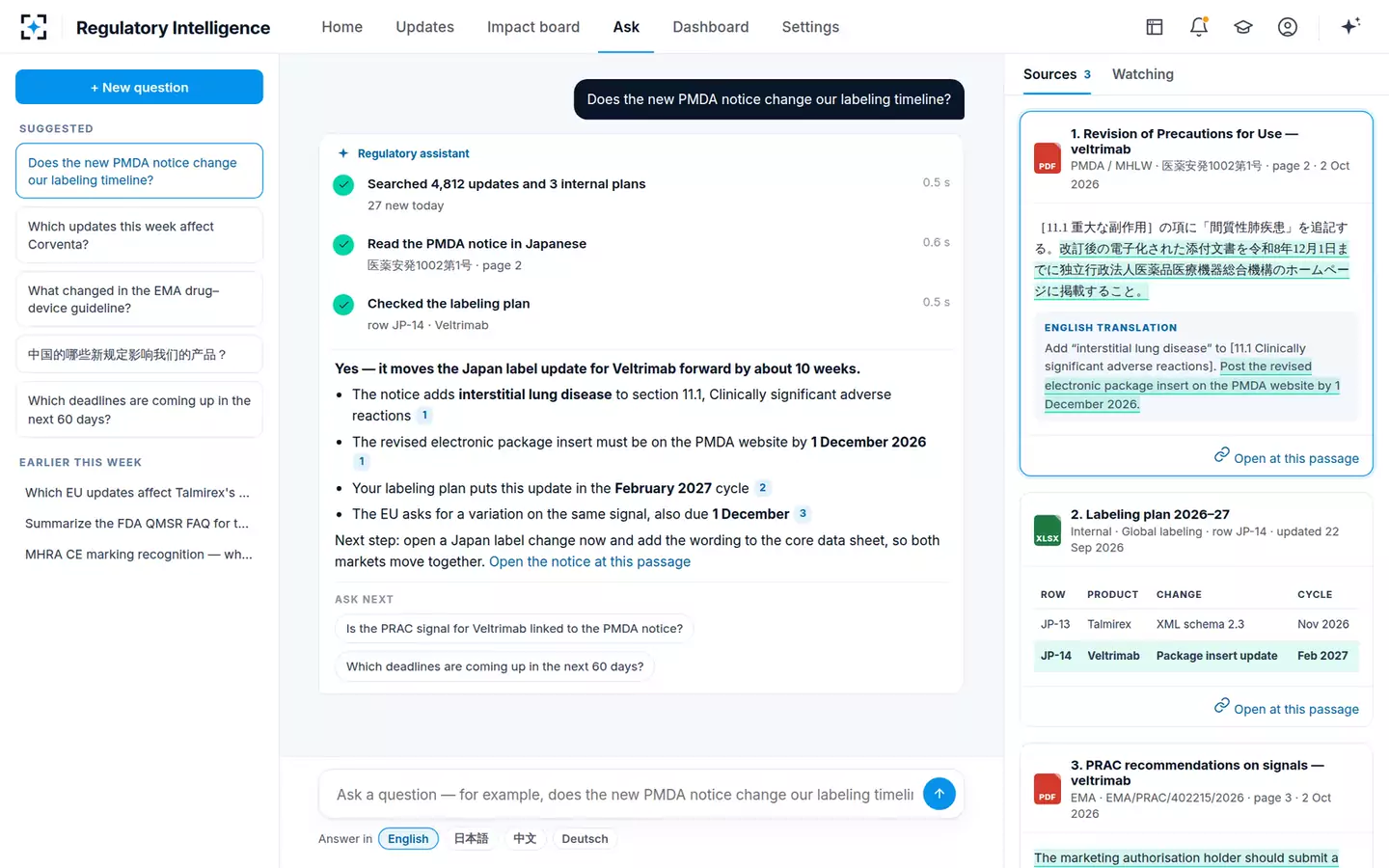The image size is (1389, 868).
Task: Ask next: Which deadlines are coming up in 60 days
Action: (x=495, y=666)
